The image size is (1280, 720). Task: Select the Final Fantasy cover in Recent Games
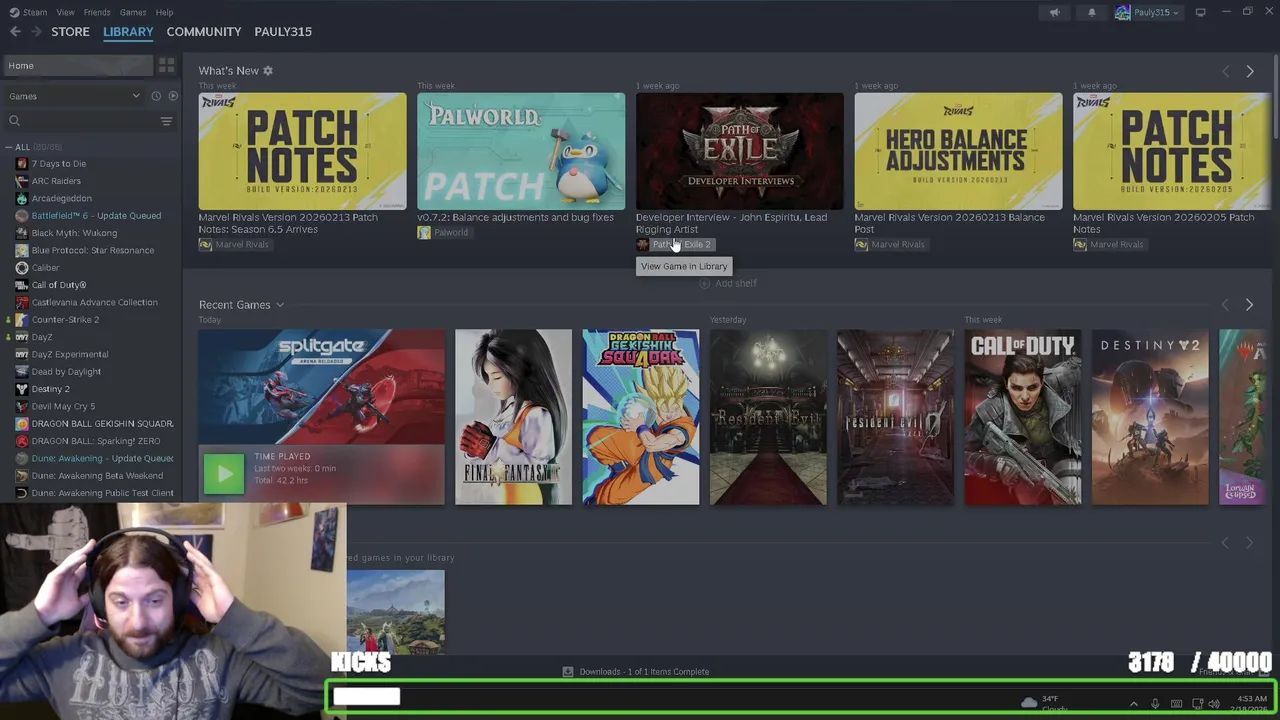pos(513,417)
